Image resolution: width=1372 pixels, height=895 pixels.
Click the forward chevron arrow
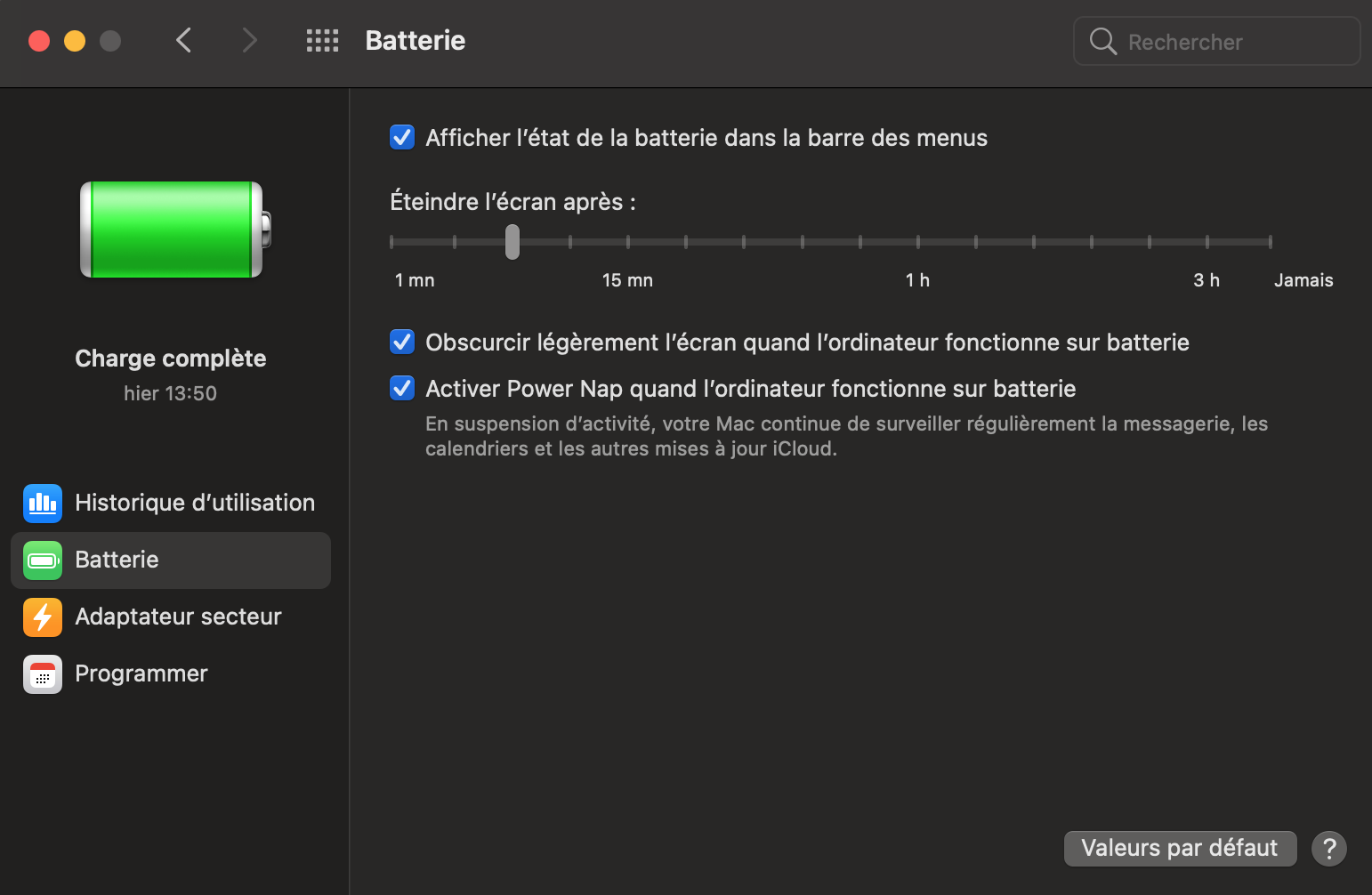pos(249,40)
